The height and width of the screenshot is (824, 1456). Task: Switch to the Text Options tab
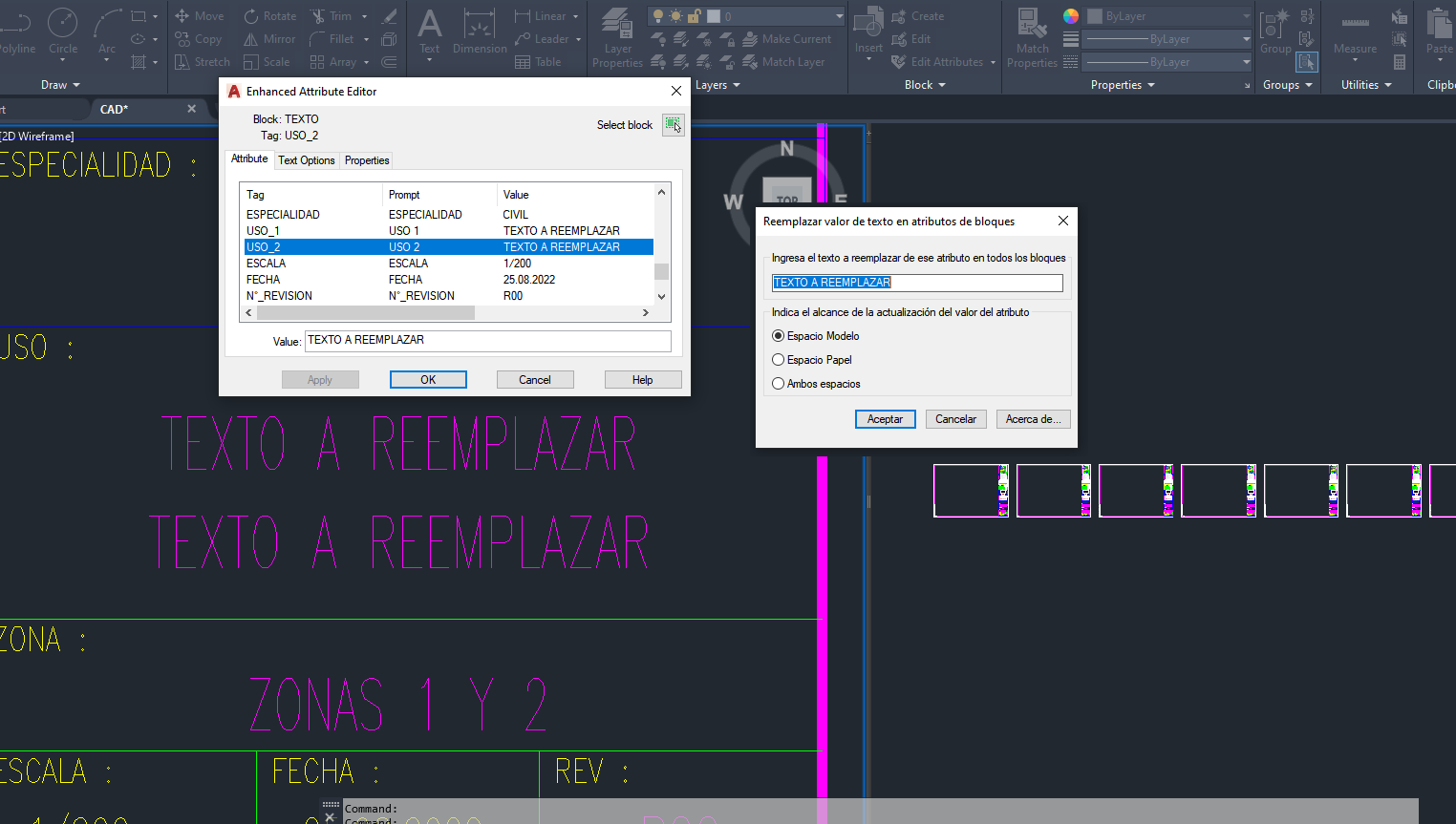click(x=306, y=159)
